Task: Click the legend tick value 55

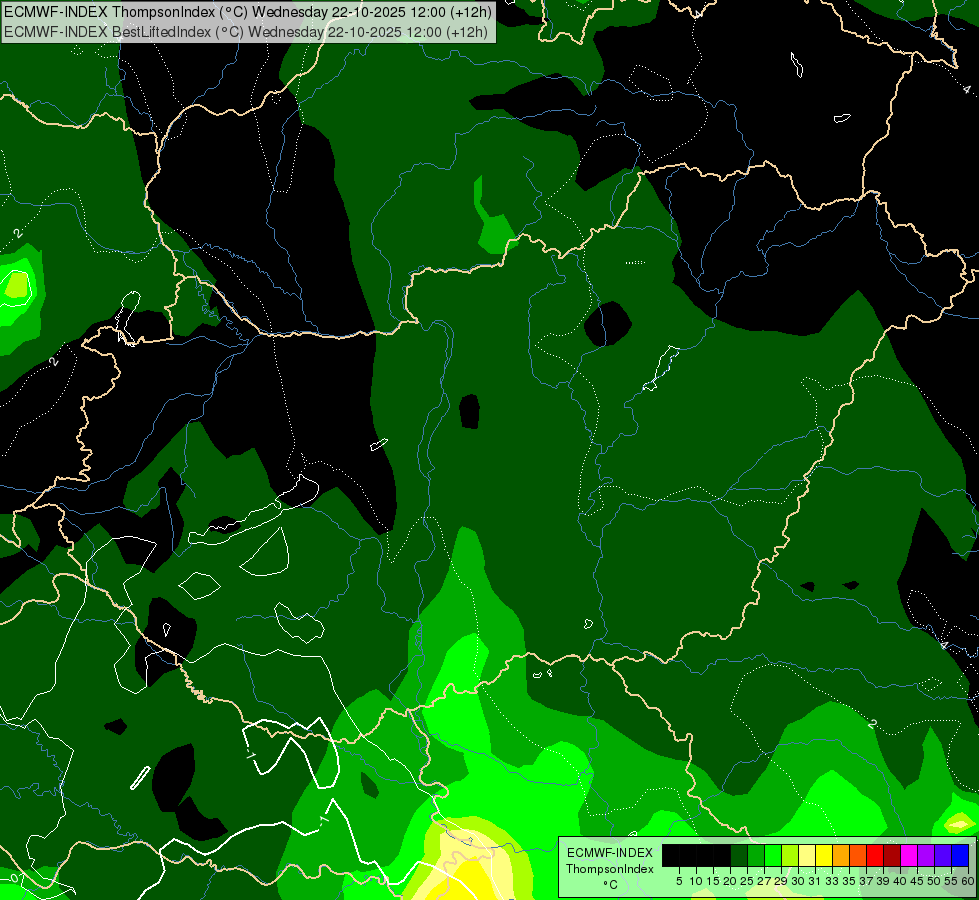Action: coord(951,881)
